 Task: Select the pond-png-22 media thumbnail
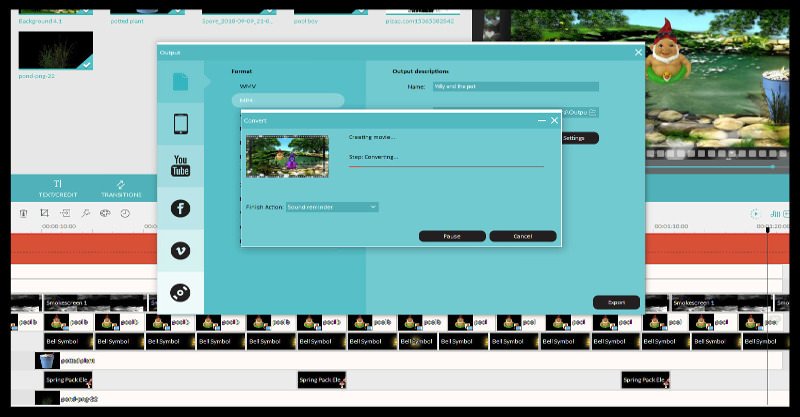pos(56,51)
